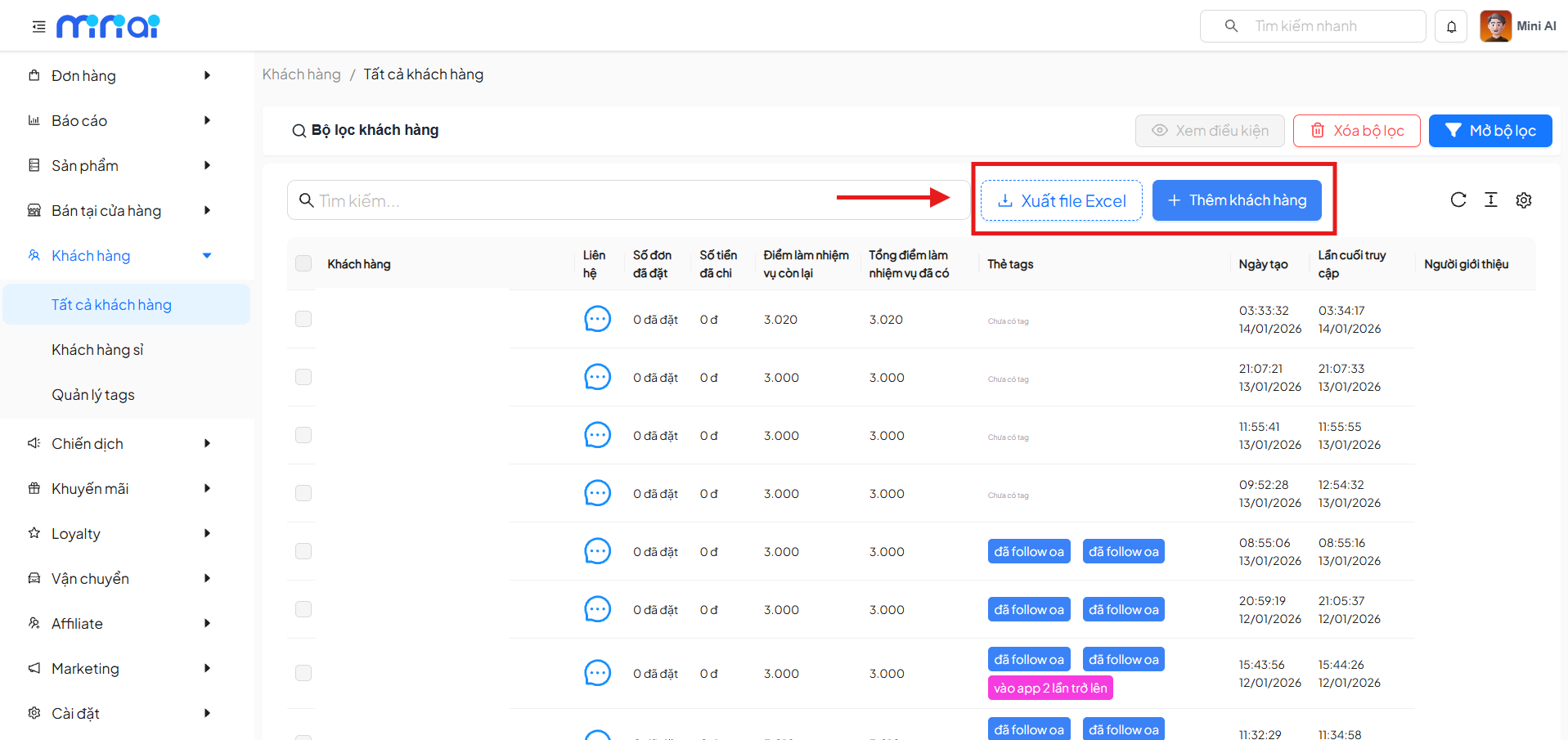
Task: Check the first customer row checkbox
Action: tap(303, 319)
